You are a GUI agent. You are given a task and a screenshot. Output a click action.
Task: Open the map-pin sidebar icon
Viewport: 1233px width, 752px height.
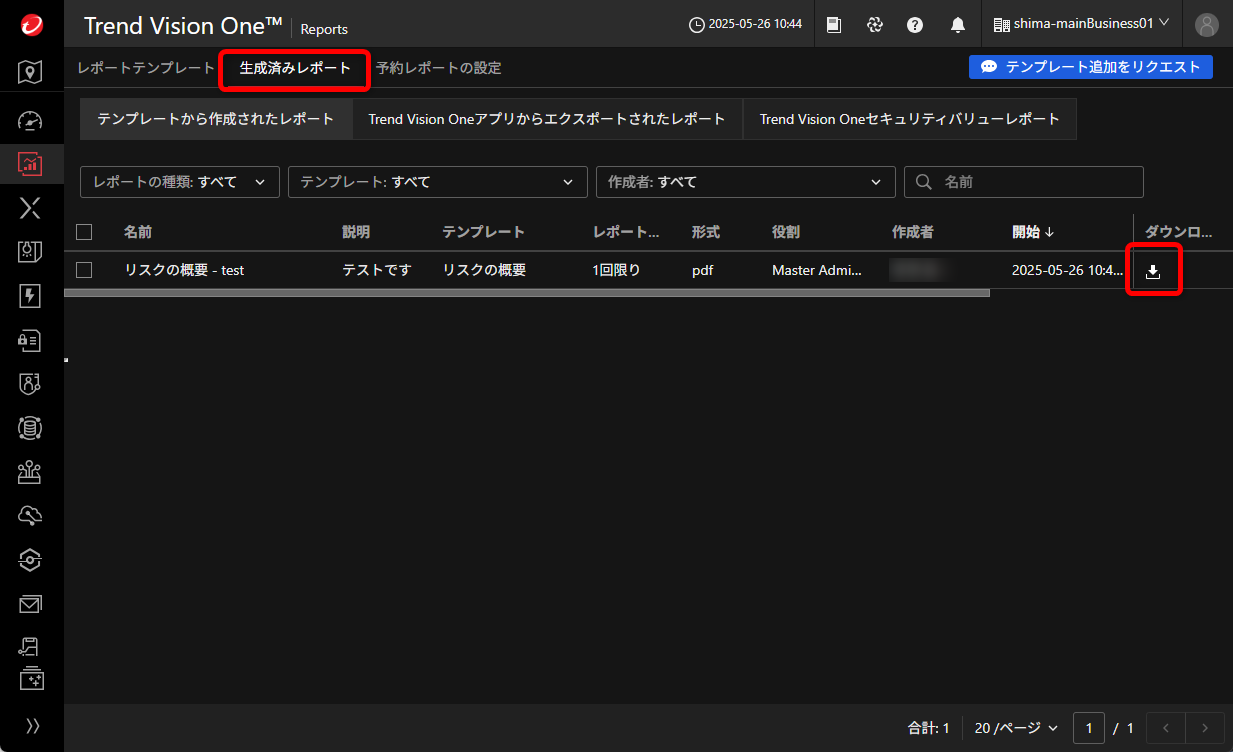point(31,72)
